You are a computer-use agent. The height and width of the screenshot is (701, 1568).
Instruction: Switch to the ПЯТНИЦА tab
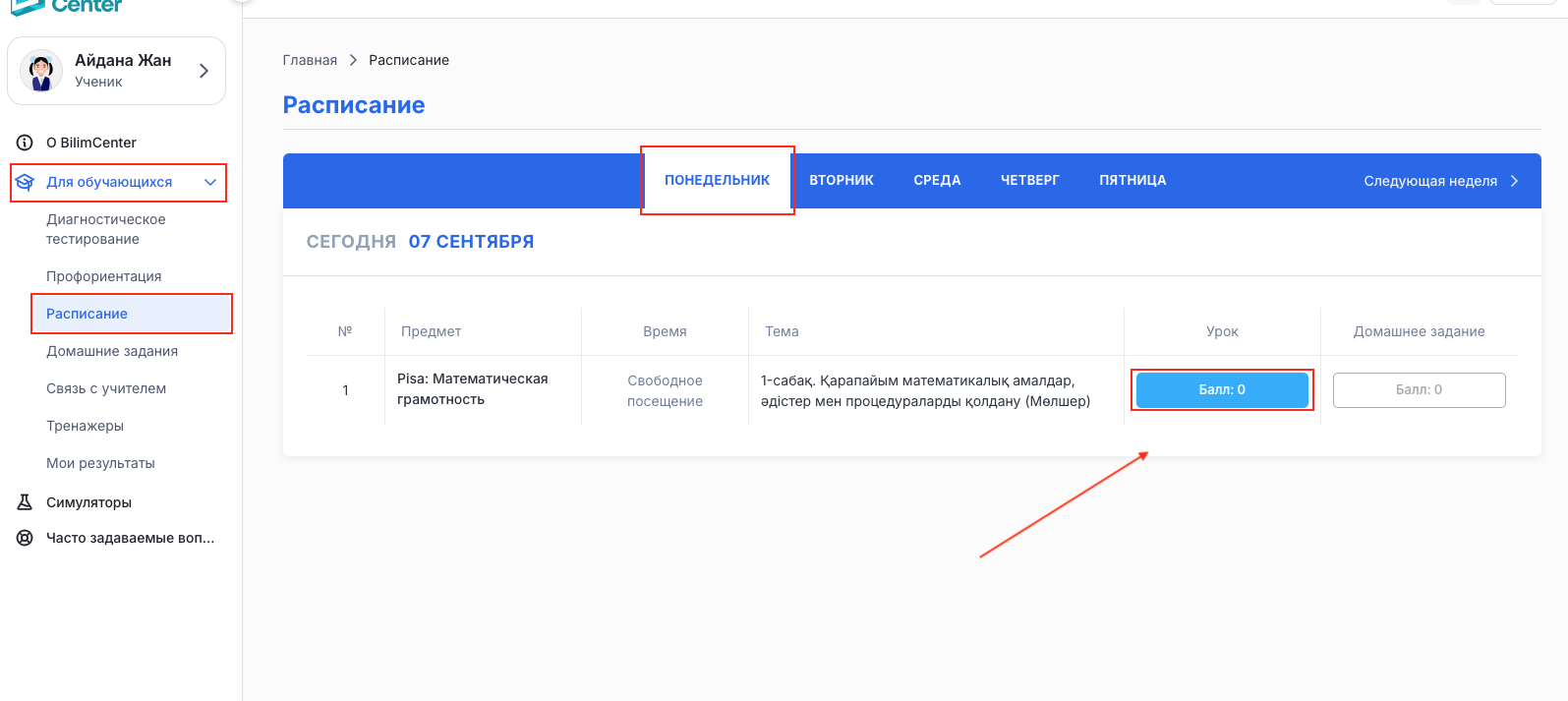coord(1132,181)
